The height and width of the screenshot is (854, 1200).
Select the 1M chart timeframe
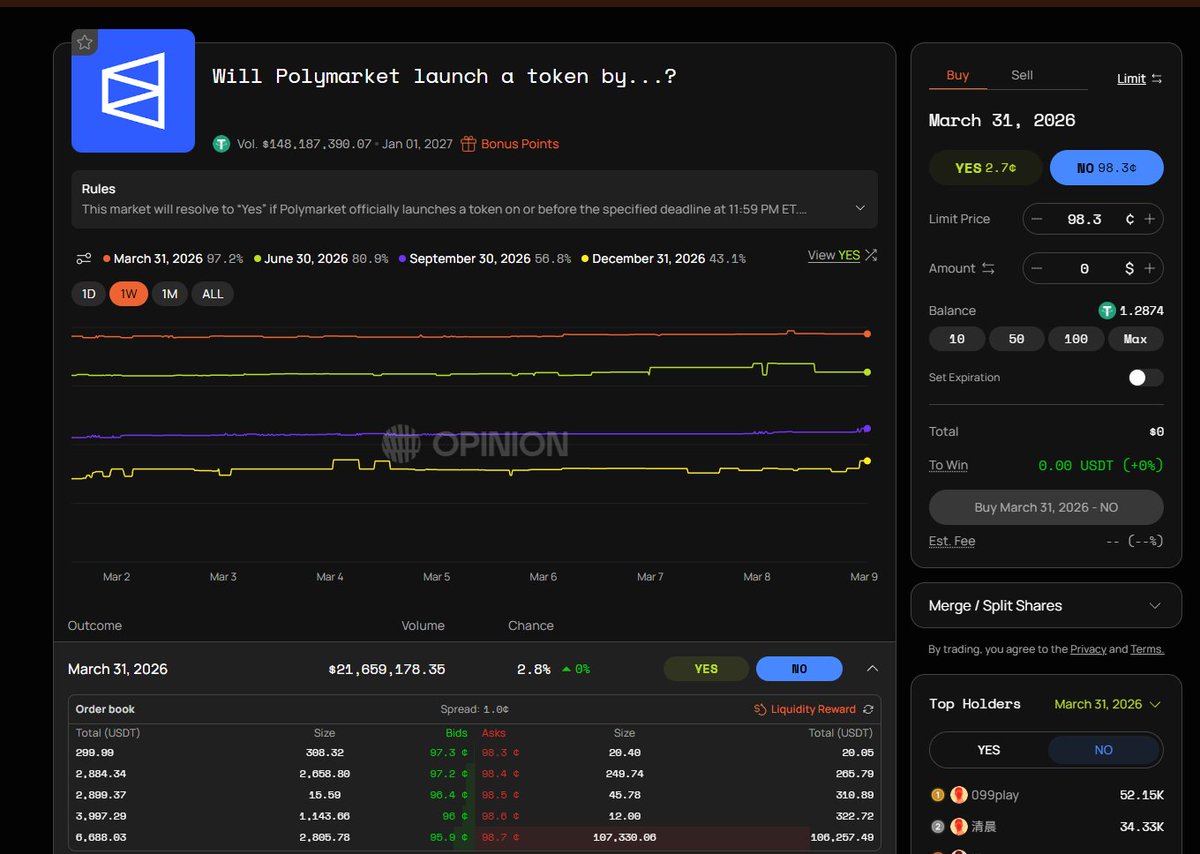click(x=169, y=294)
